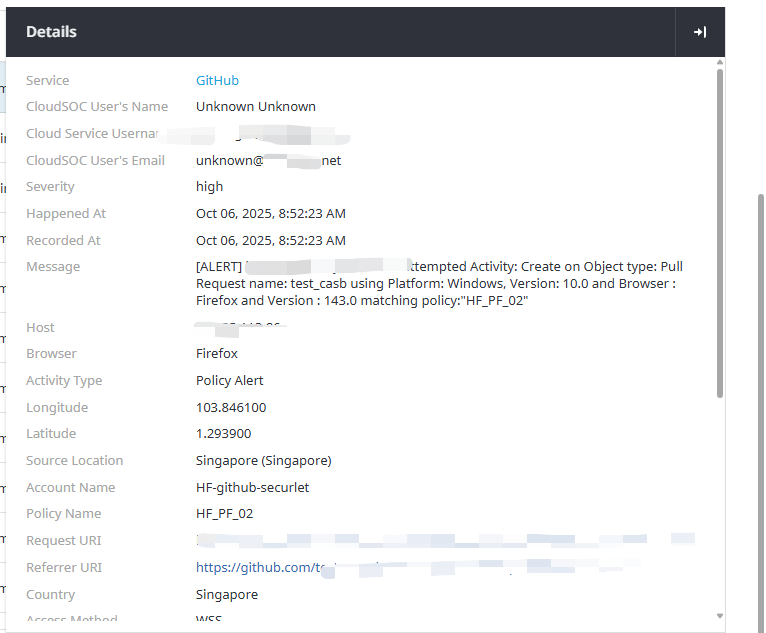Click the Country field value Singapore

226,595
